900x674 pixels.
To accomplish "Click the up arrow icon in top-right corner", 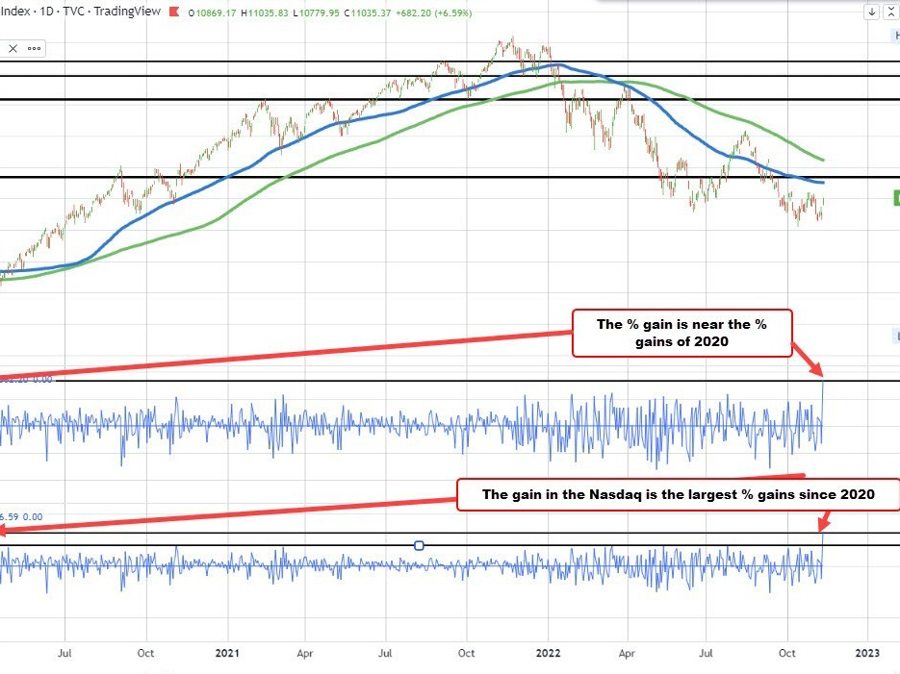I will (x=889, y=12).
